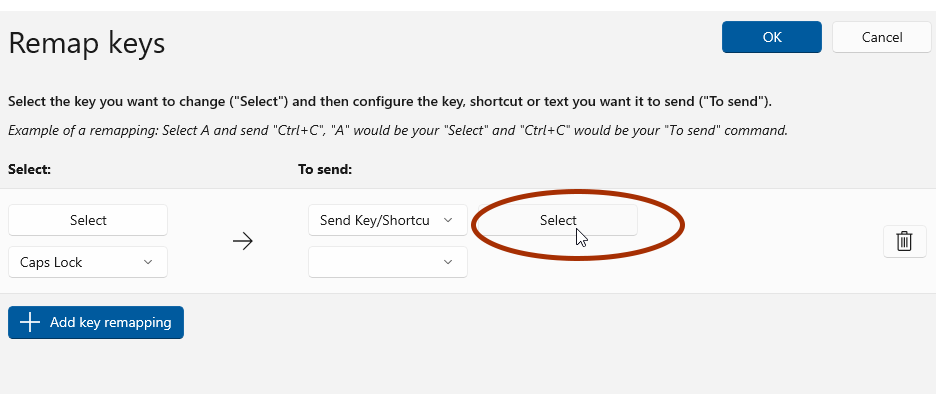Click the chevron on the empty dropdown
Image resolution: width=936 pixels, height=394 pixels.
pyautogui.click(x=448, y=262)
